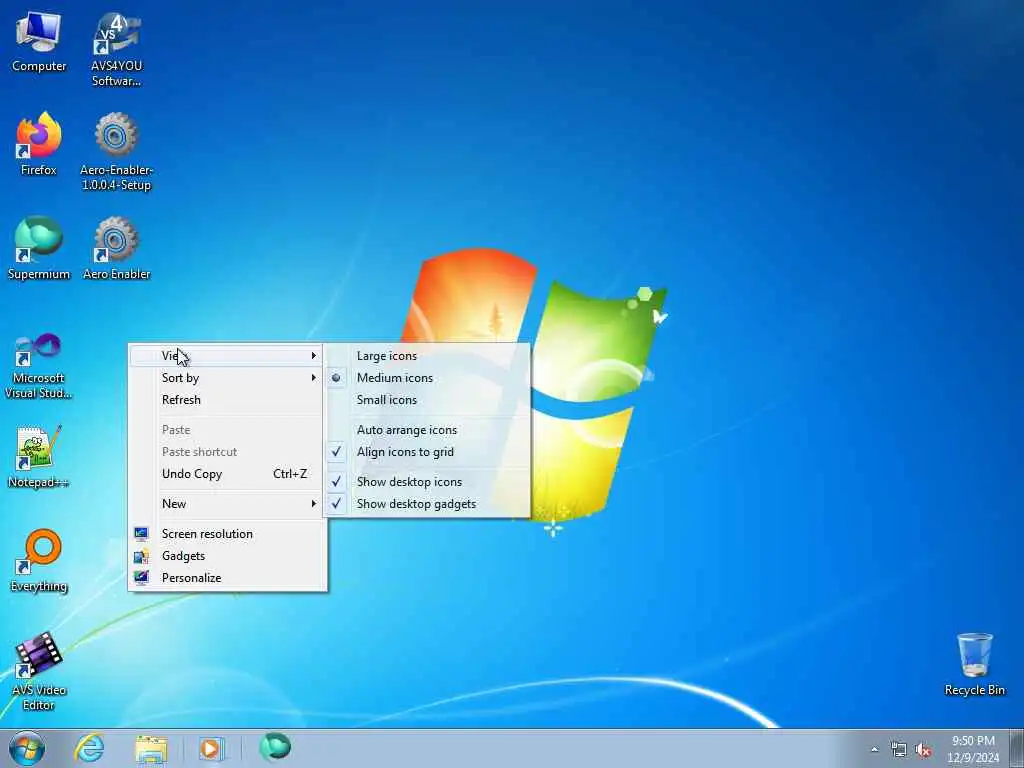Select the Firefox desktop shortcut

[x=39, y=144]
